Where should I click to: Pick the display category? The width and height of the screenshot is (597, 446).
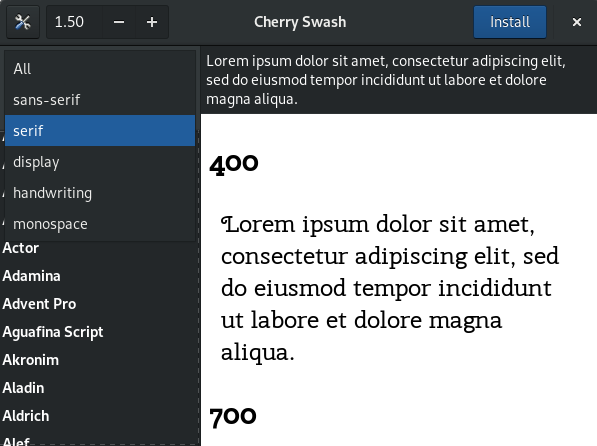tap(100, 162)
